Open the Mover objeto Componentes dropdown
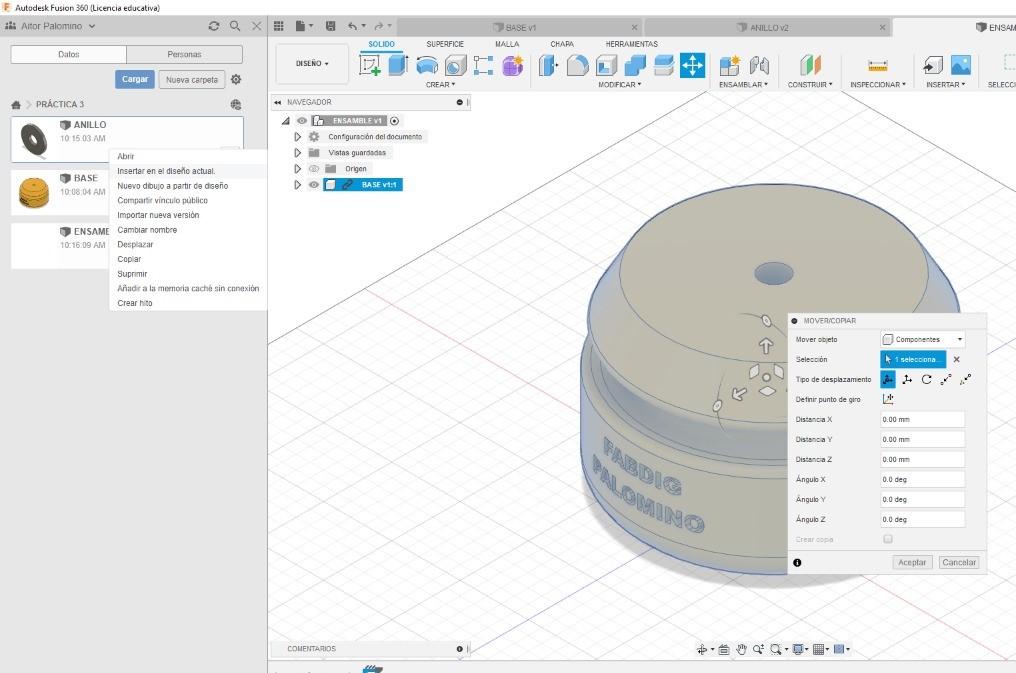Image resolution: width=1016 pixels, height=673 pixels. point(923,339)
